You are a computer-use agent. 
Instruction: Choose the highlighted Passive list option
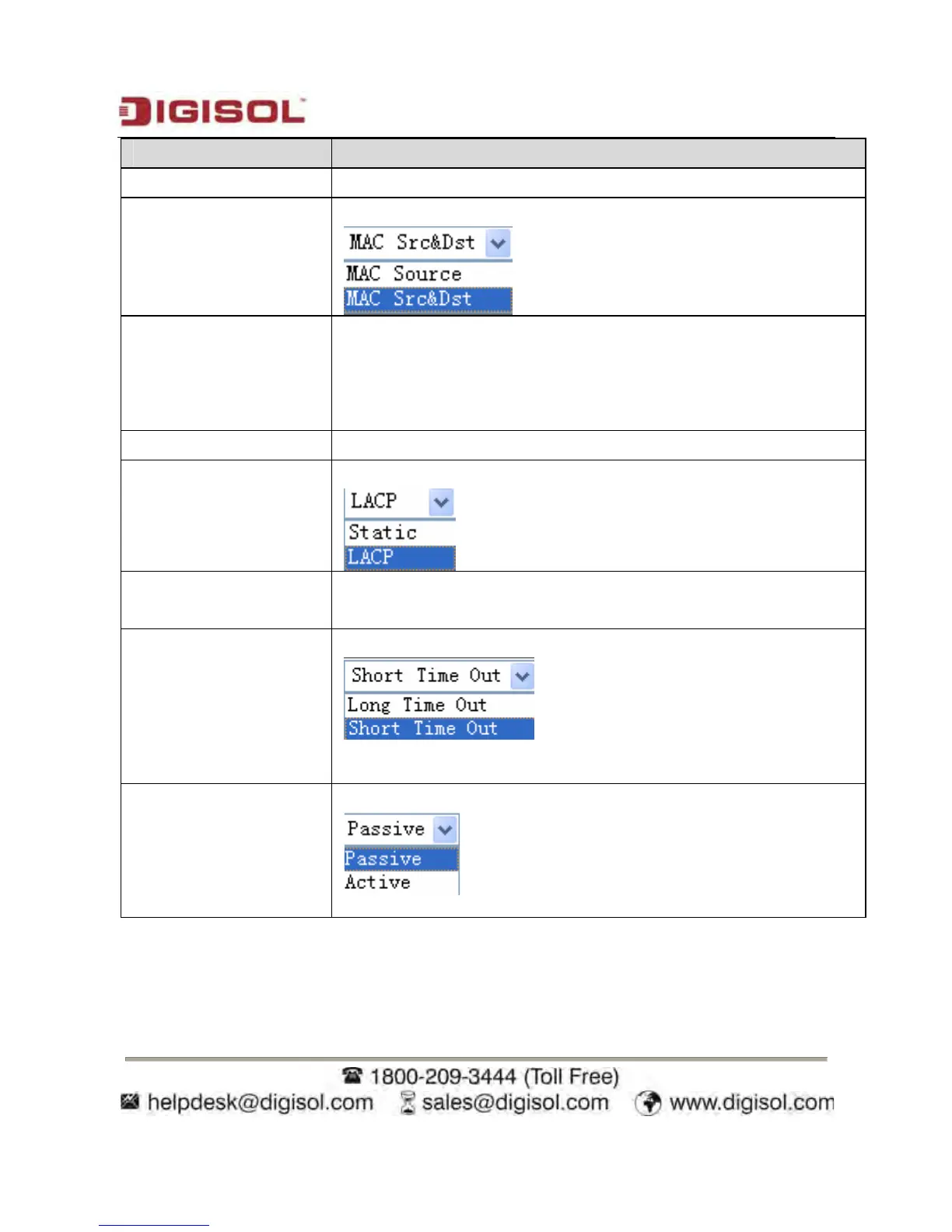(x=401, y=859)
